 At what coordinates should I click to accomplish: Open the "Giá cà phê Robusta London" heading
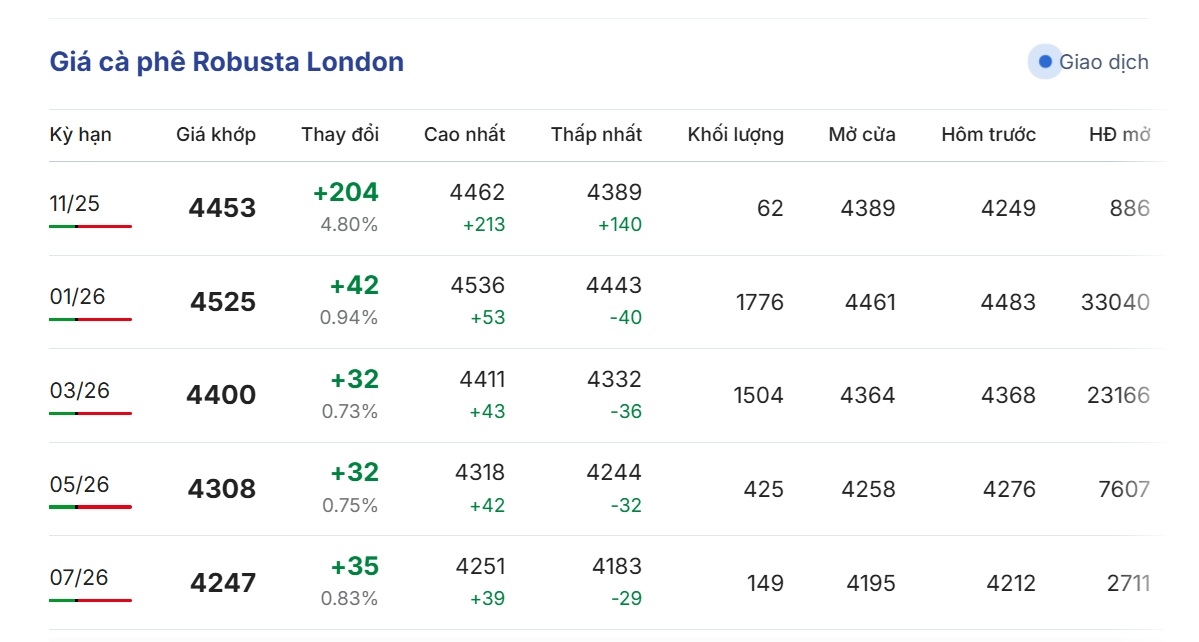[x=227, y=62]
